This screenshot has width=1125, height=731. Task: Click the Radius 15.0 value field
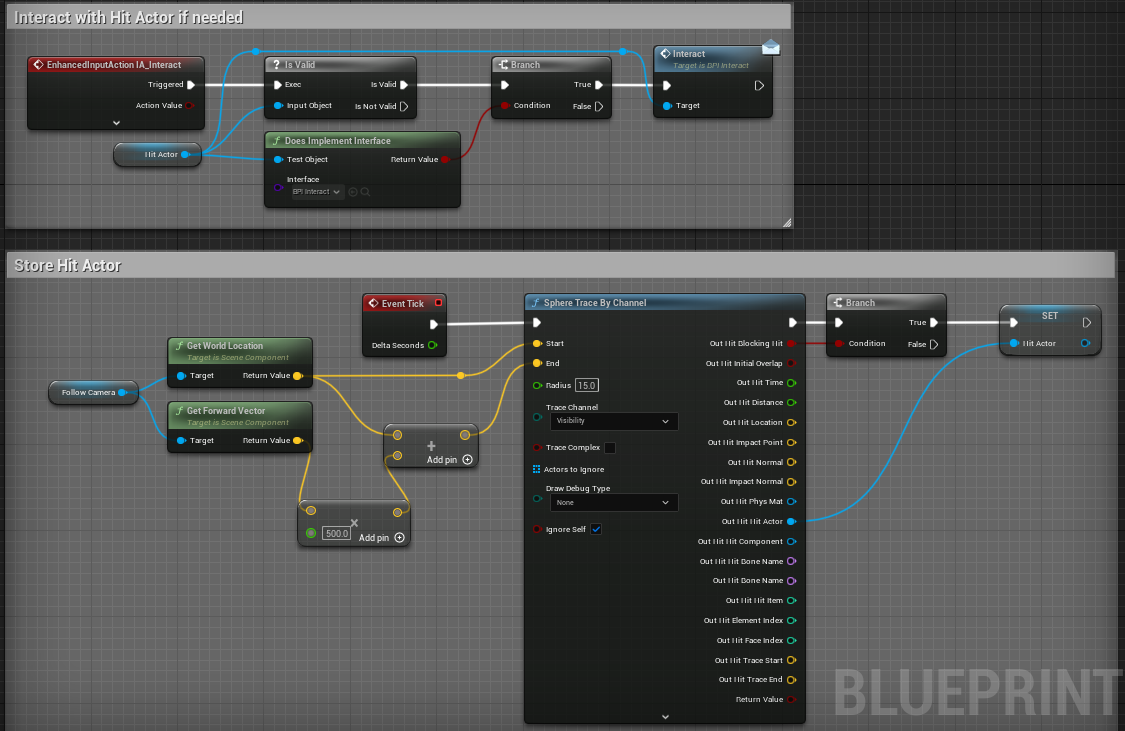pos(587,384)
